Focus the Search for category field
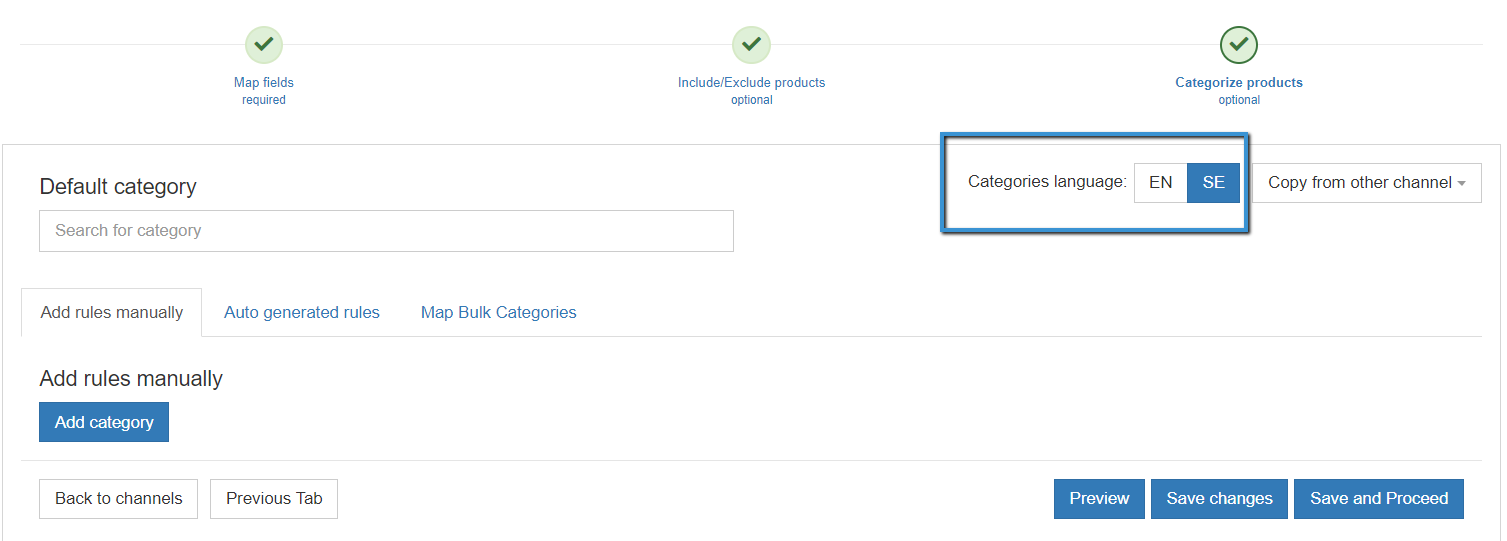 click(x=386, y=231)
